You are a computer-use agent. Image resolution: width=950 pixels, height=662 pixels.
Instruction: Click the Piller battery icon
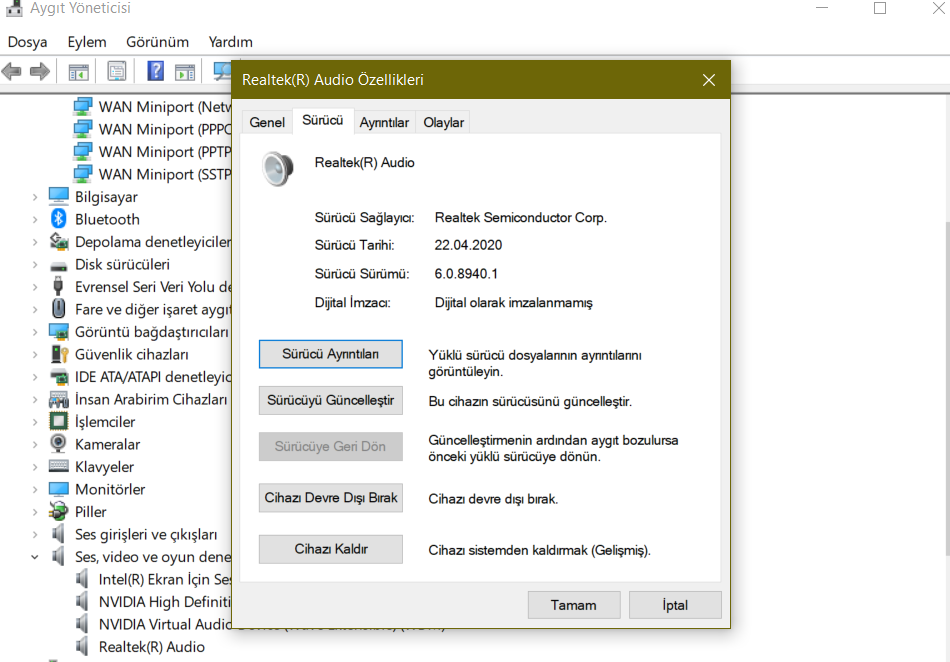coord(59,511)
